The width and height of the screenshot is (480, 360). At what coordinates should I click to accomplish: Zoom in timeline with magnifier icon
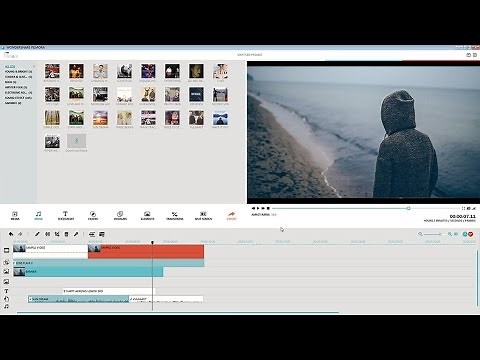click(x=450, y=234)
